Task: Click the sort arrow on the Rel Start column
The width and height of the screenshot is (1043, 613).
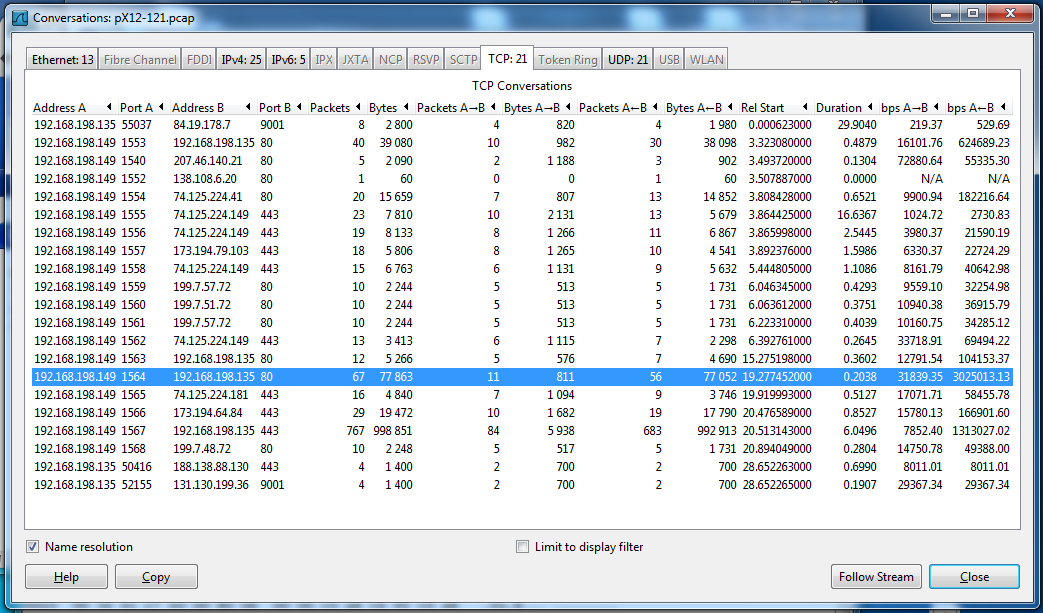Action: click(805, 108)
